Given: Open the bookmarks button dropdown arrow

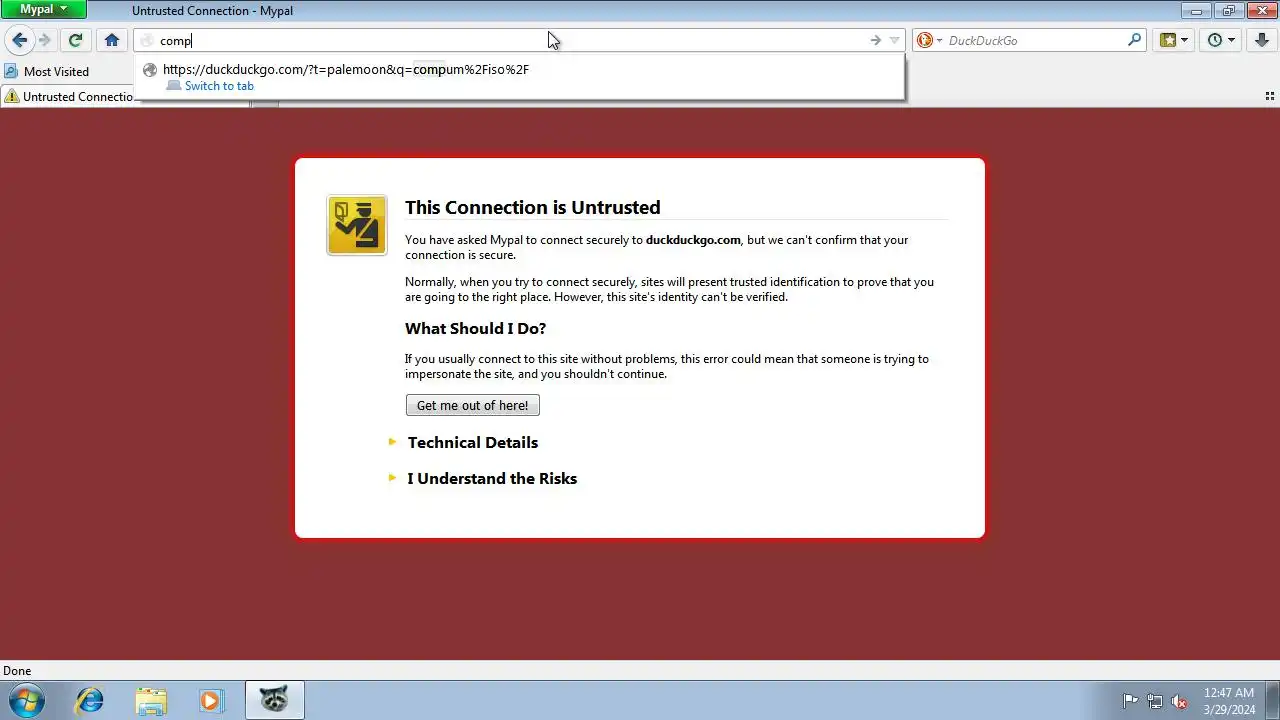Looking at the screenshot, I should 1184,40.
